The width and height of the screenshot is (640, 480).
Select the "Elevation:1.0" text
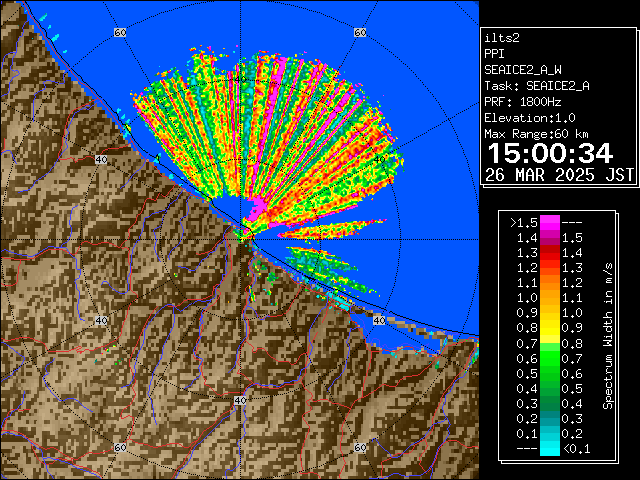coord(530,118)
